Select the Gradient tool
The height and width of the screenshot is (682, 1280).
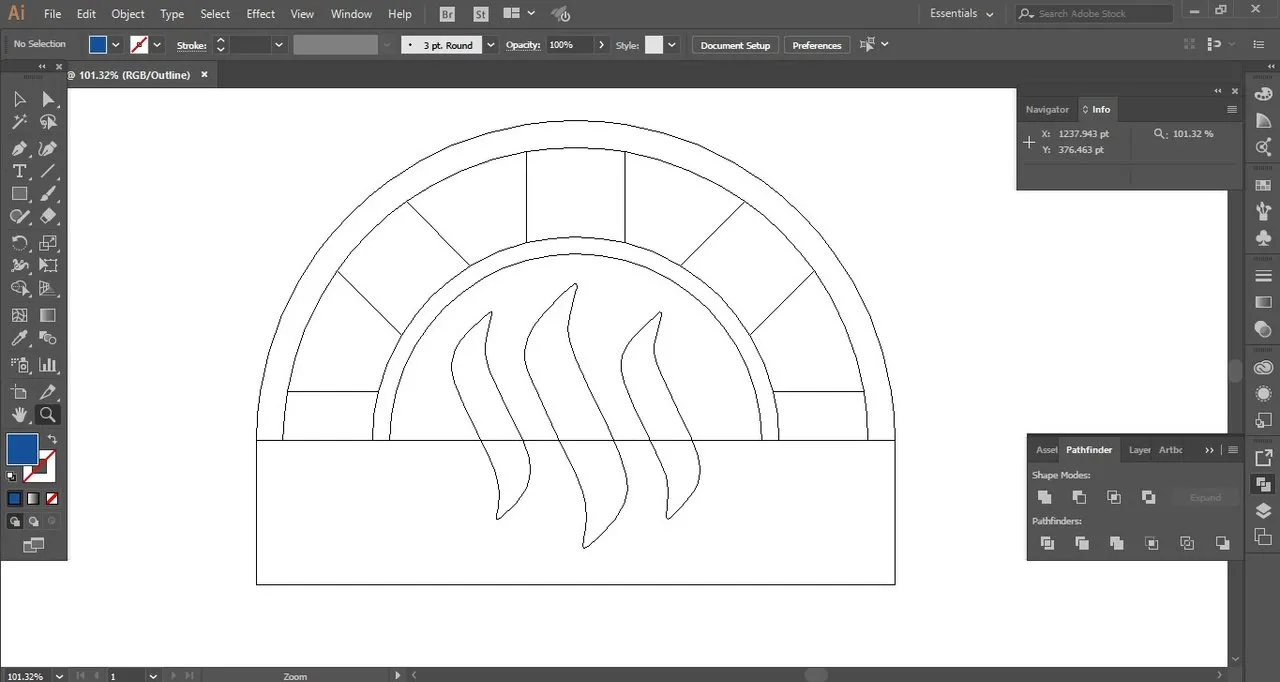[48, 315]
